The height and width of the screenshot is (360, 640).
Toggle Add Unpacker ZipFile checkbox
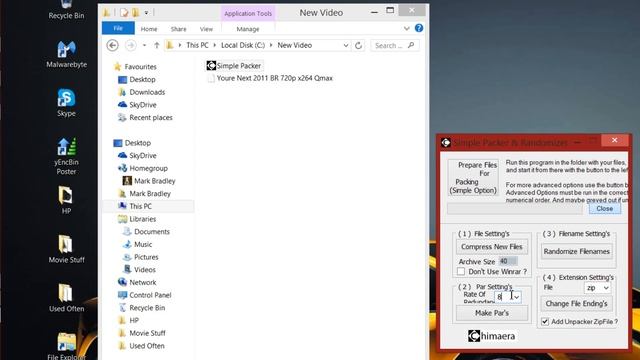545,322
